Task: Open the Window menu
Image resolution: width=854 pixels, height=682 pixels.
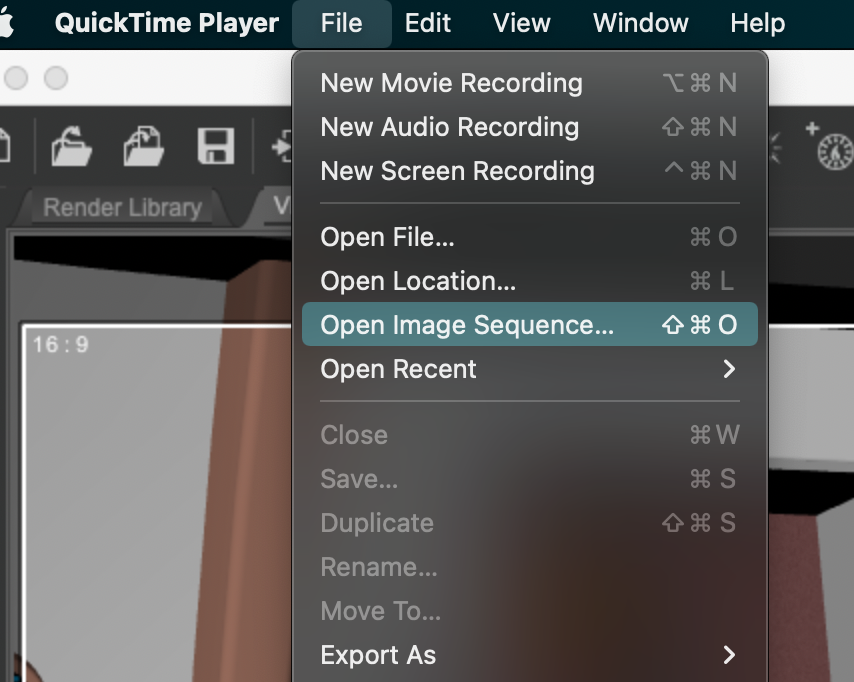Action: (640, 22)
